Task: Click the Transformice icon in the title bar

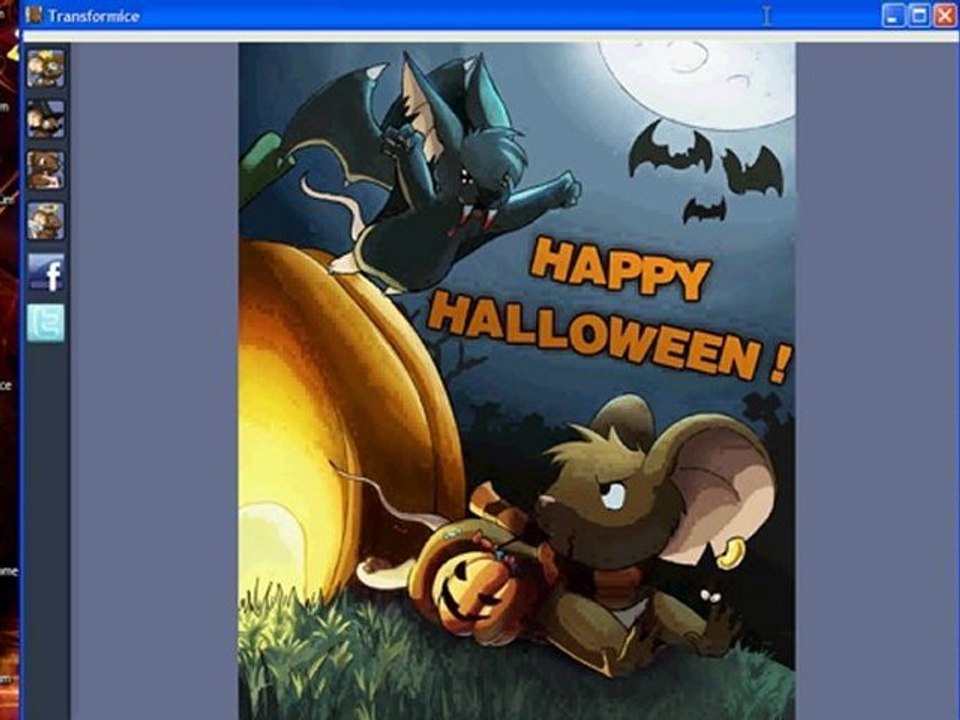Action: 34,15
